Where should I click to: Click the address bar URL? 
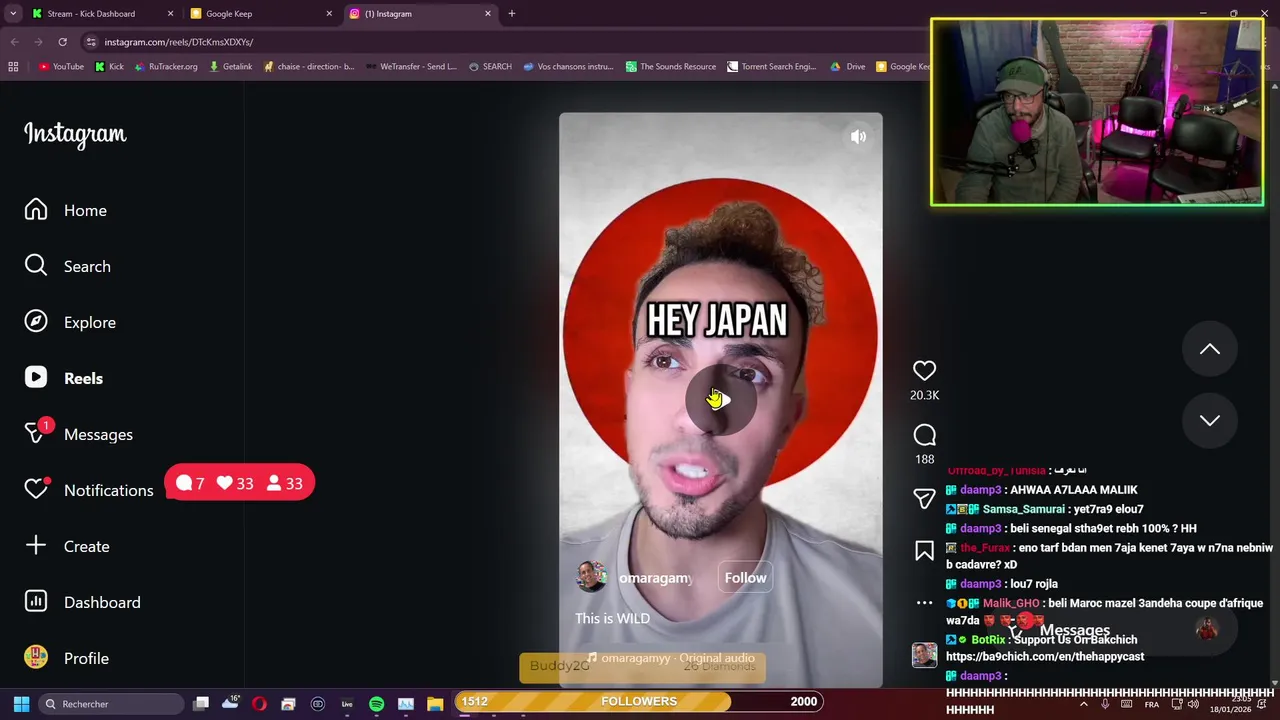pos(179,42)
